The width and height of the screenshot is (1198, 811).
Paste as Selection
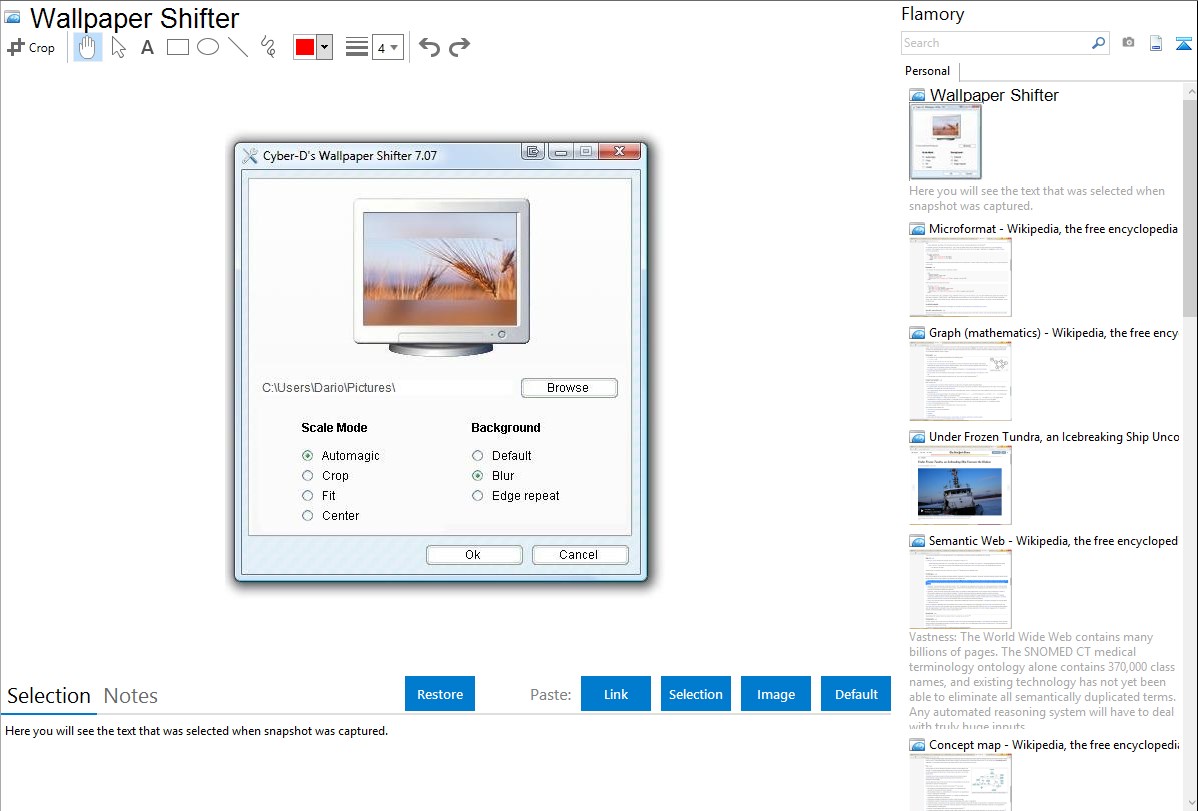(x=696, y=694)
